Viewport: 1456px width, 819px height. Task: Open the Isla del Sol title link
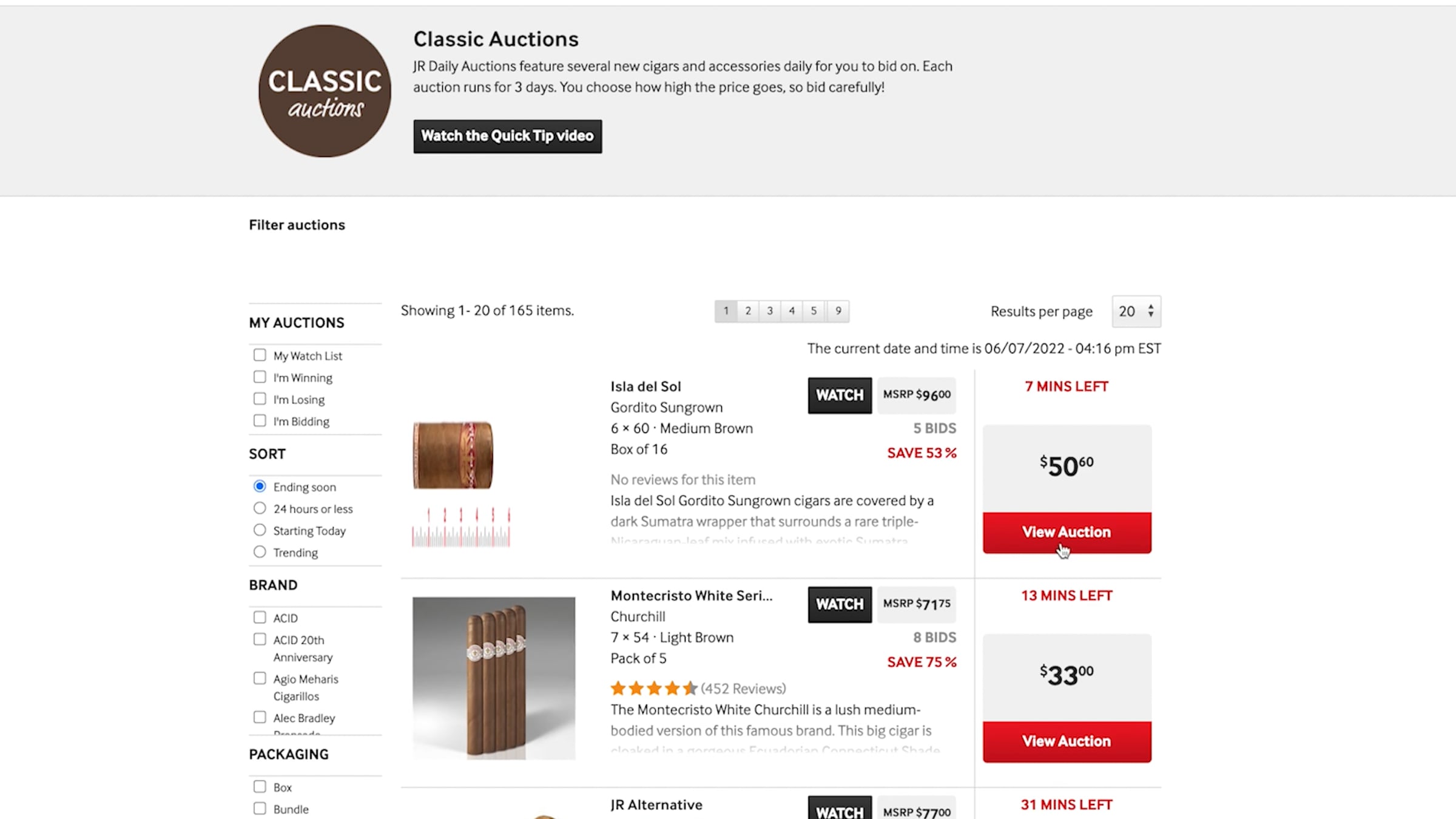coord(645,386)
